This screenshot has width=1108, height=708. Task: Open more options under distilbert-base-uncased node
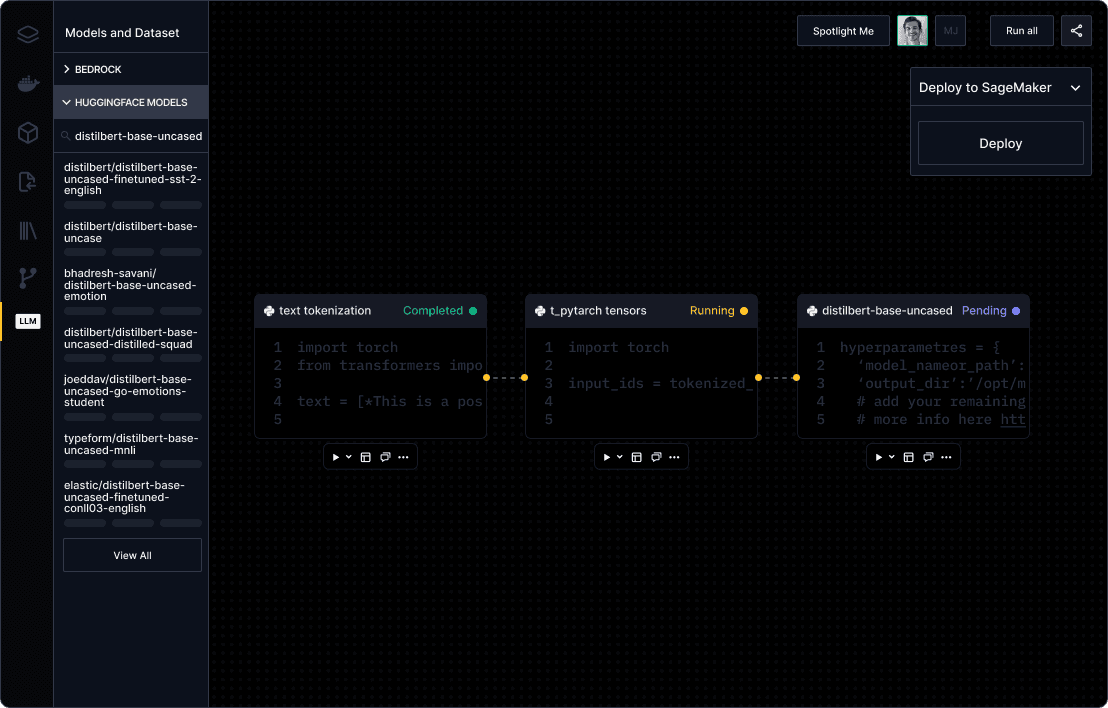tap(946, 457)
